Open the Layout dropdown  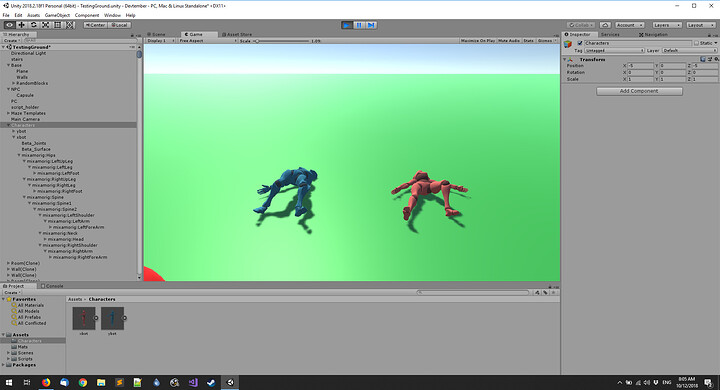pyautogui.click(x=701, y=25)
